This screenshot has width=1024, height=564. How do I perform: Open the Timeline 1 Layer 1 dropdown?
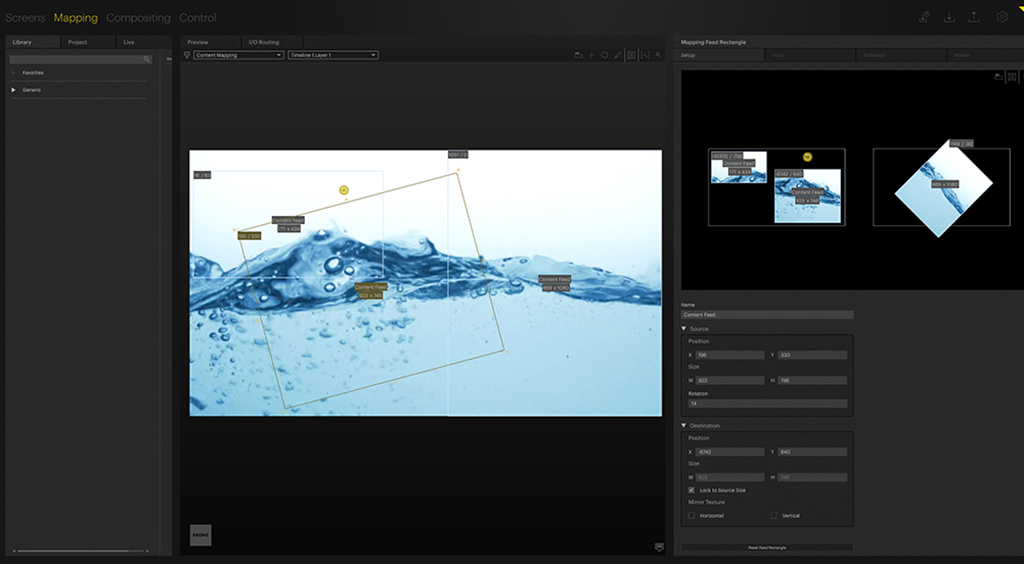(x=333, y=55)
